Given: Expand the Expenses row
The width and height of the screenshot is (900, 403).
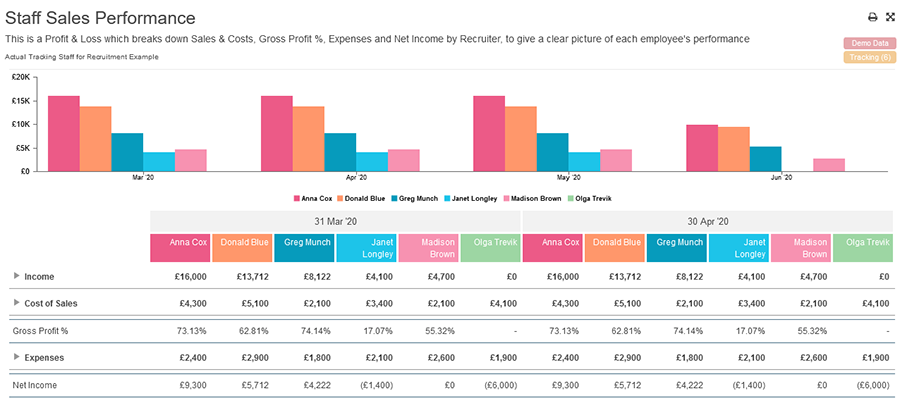Looking at the screenshot, I should click(17, 356).
